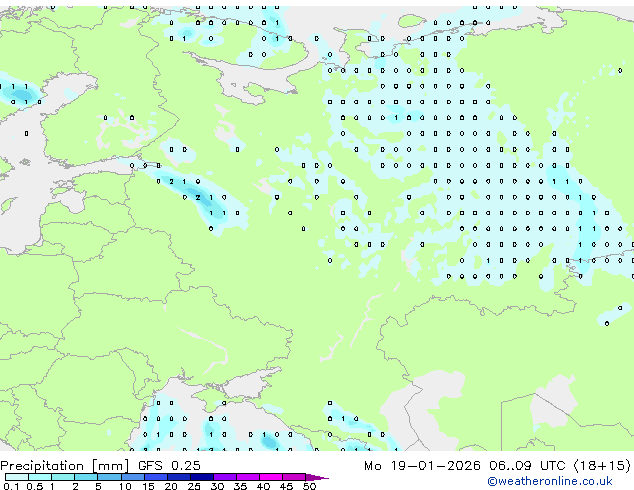Click the "[mm]" unit label
Viewport: 634px width, 490px height.
point(111,466)
